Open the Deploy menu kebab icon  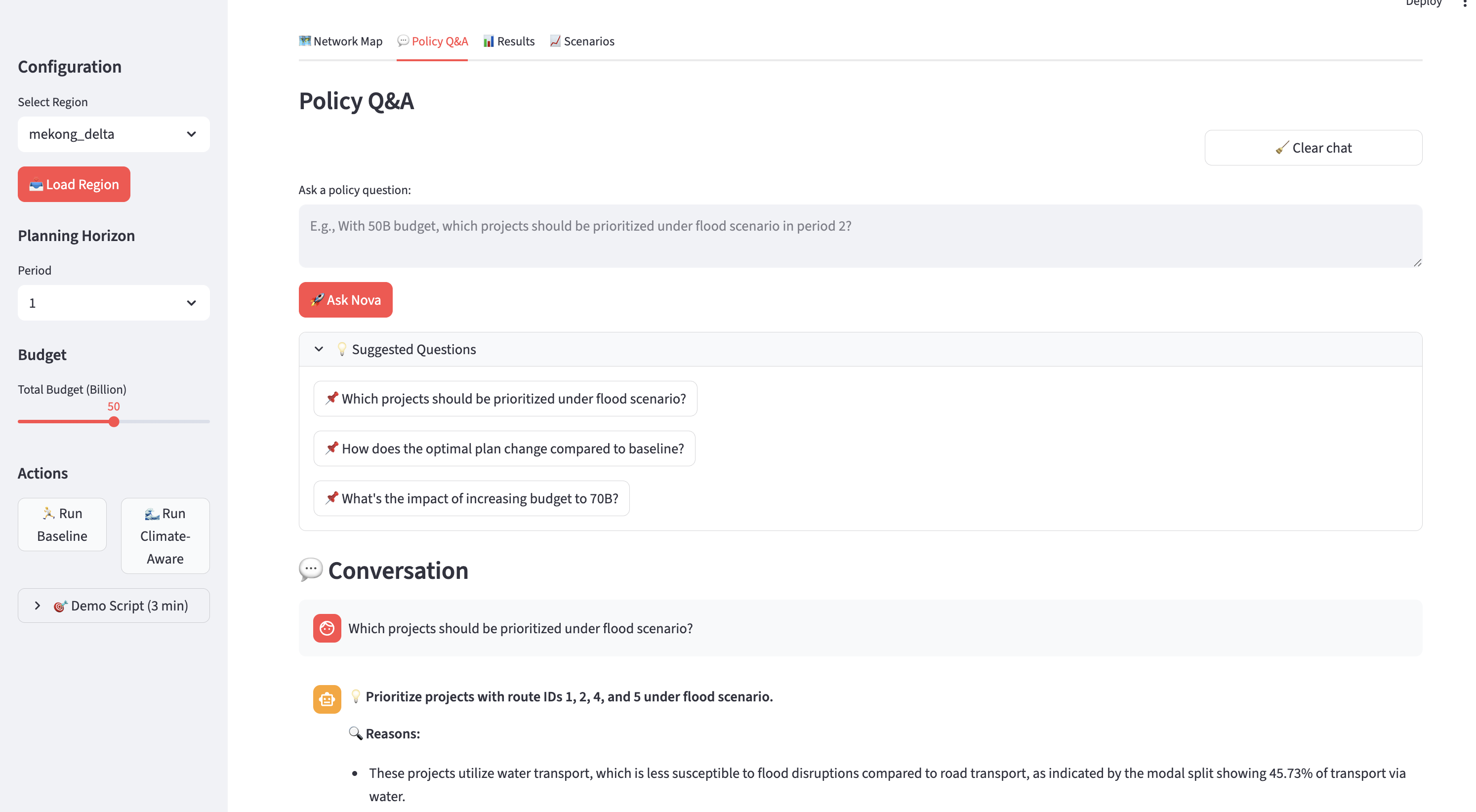coord(1464,3)
